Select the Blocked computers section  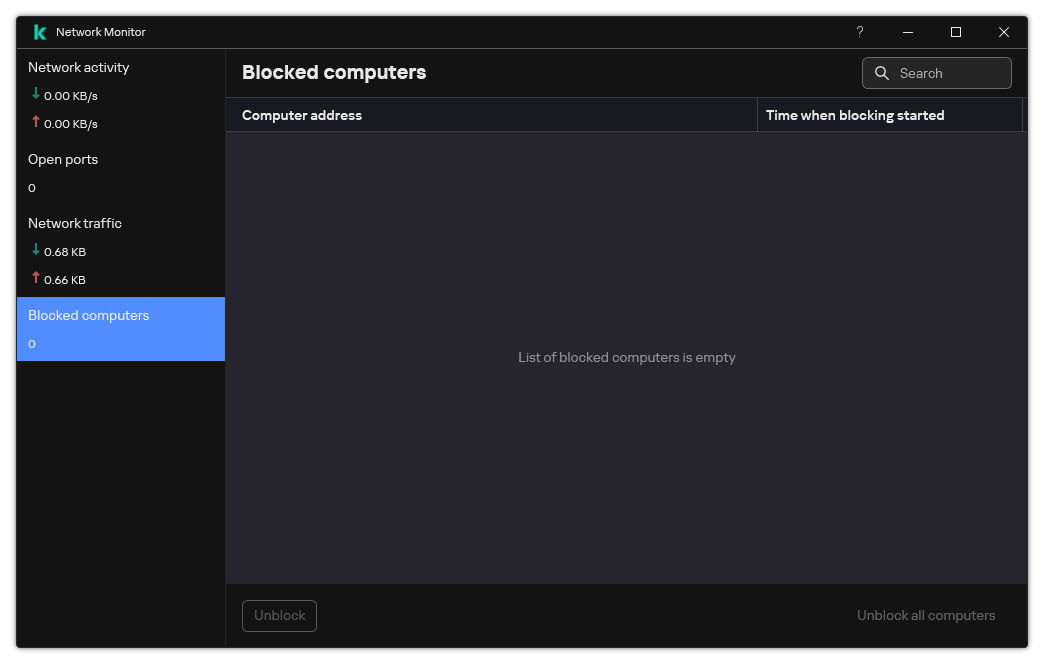tap(88, 315)
